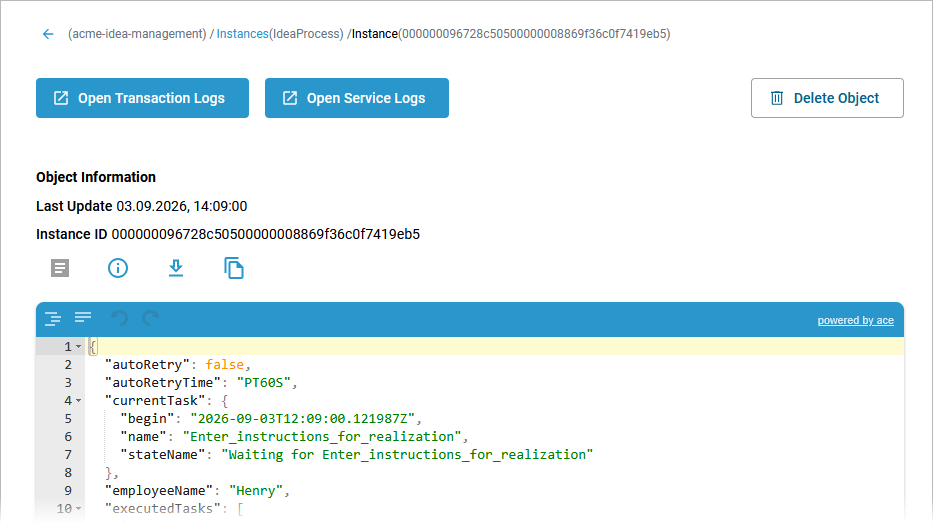The height and width of the screenshot is (524, 933).
Task: Click the false value of autoRetry
Action: tap(224, 365)
